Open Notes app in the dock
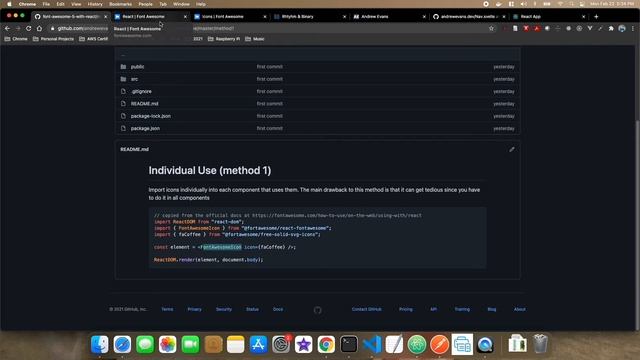Screen dimensions: 640x360 click(x=236, y=344)
